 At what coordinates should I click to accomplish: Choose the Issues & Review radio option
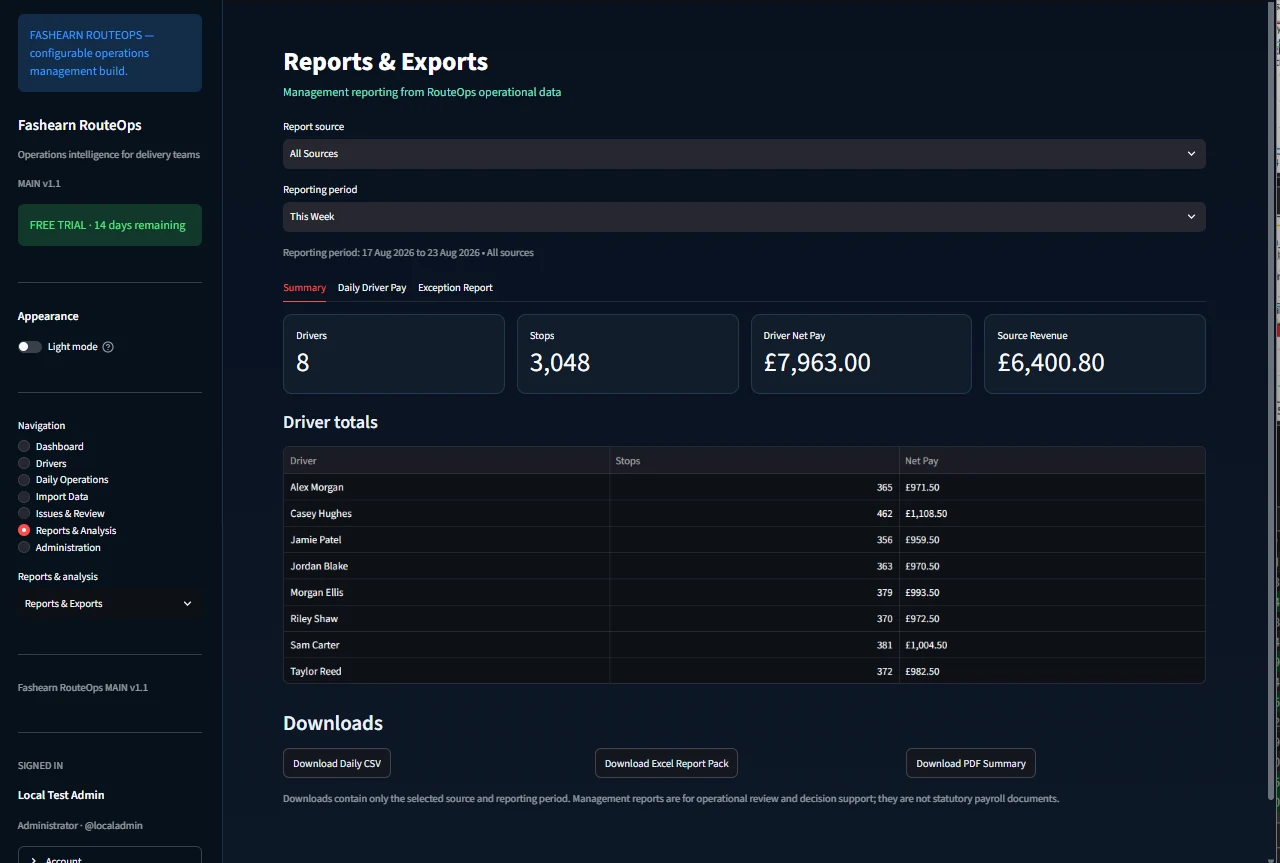click(61, 514)
